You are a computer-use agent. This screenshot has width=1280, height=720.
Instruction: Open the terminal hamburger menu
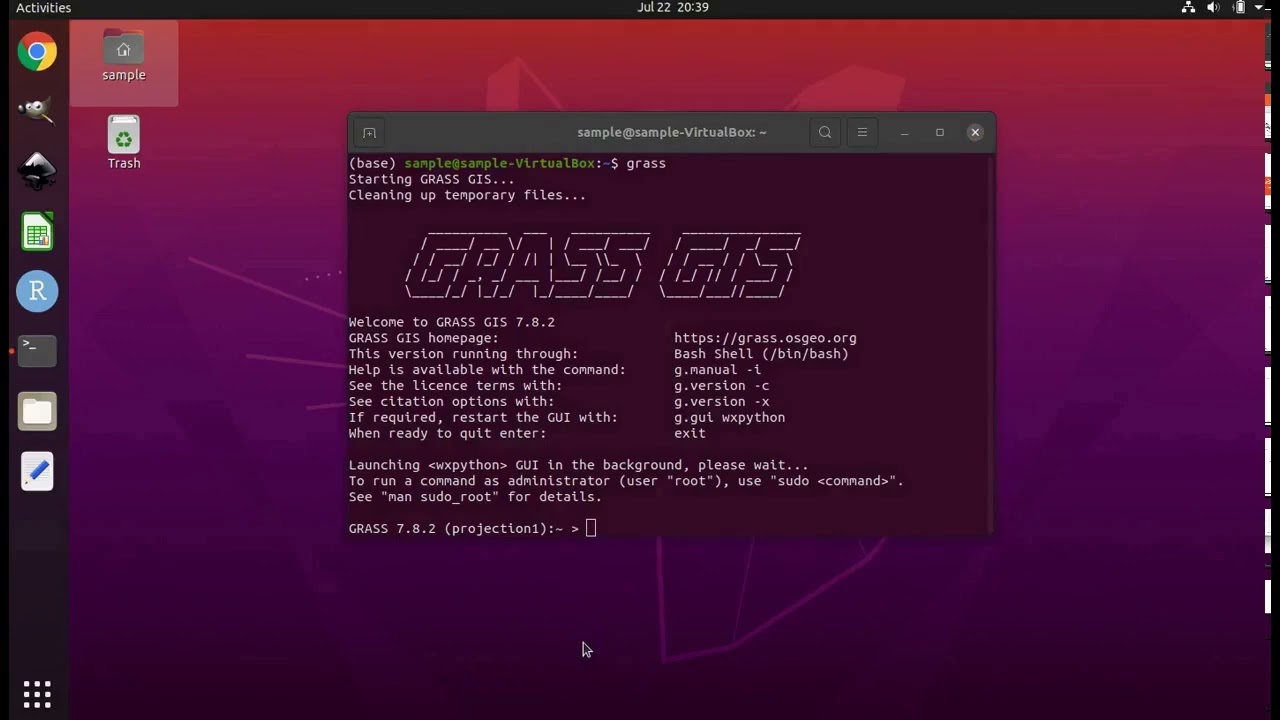862,132
